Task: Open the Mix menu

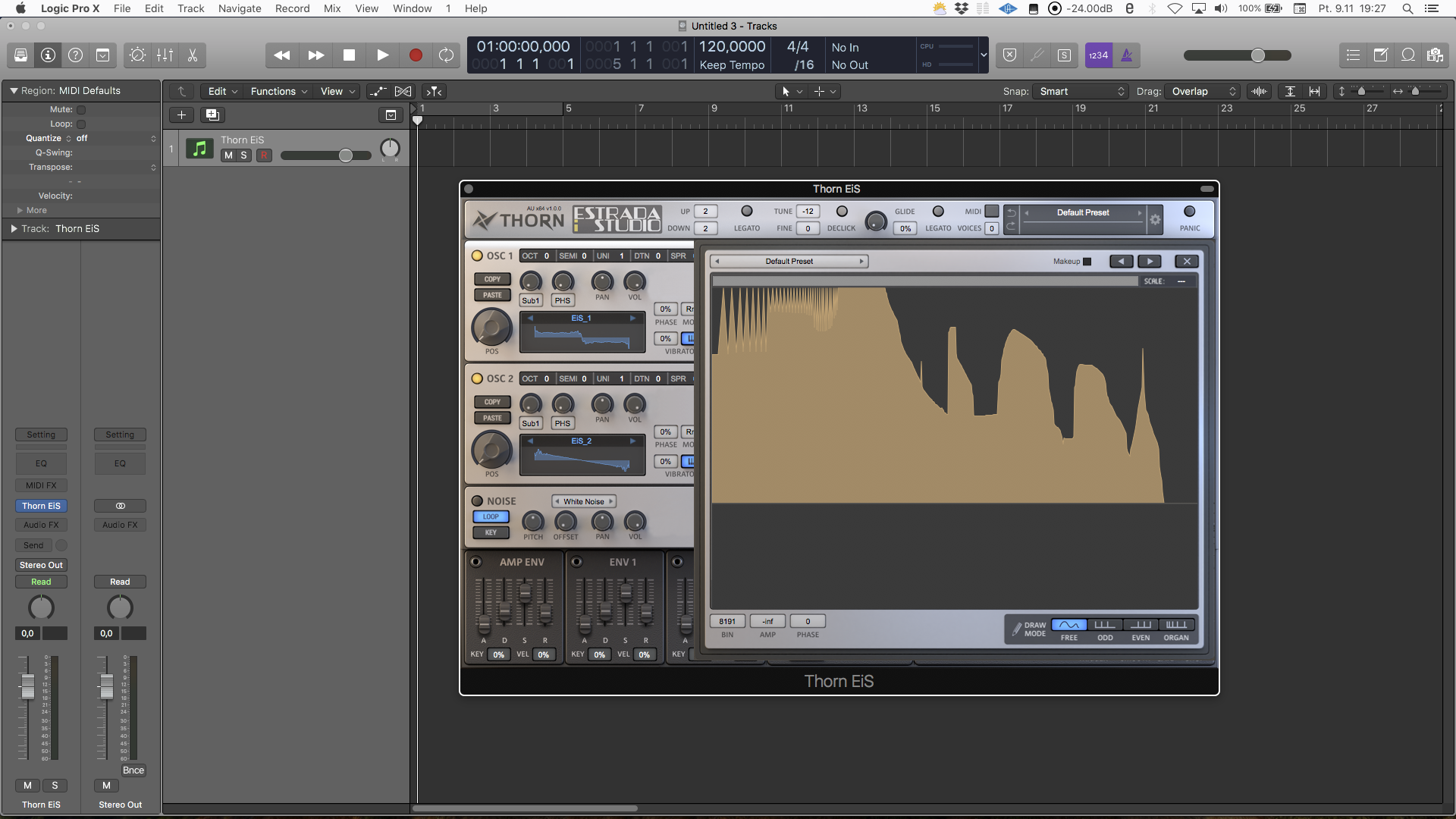Action: [332, 8]
